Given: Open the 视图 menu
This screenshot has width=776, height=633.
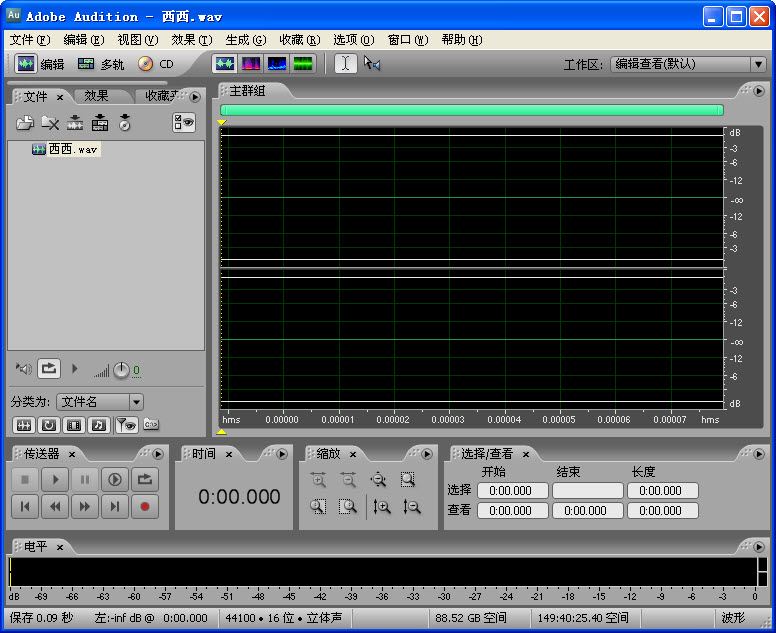Looking at the screenshot, I should [138, 40].
